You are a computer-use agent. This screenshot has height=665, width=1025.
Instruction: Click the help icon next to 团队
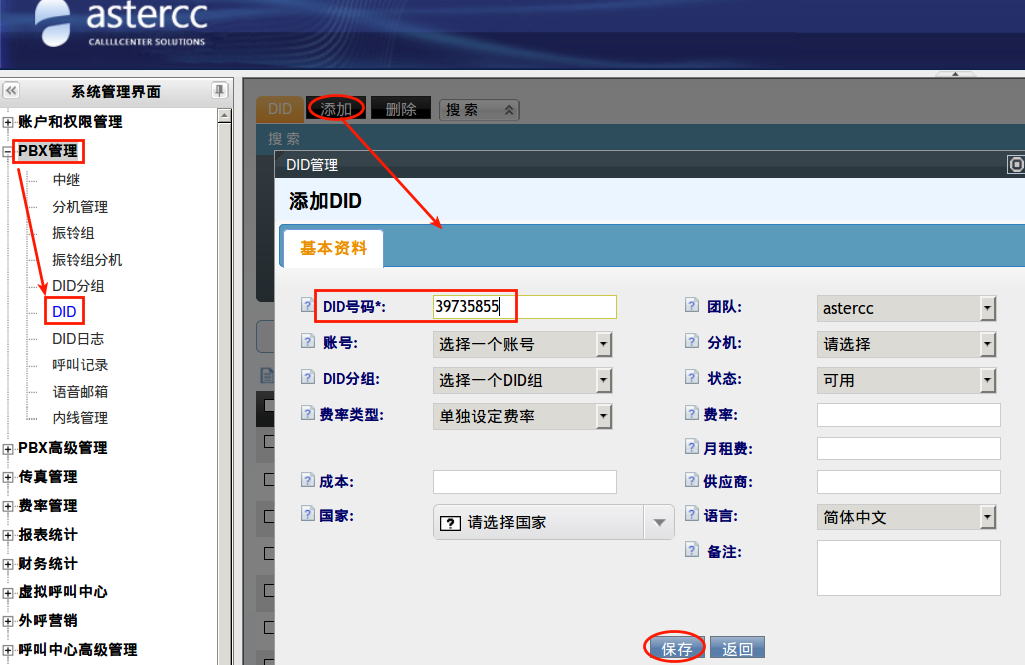point(691,306)
